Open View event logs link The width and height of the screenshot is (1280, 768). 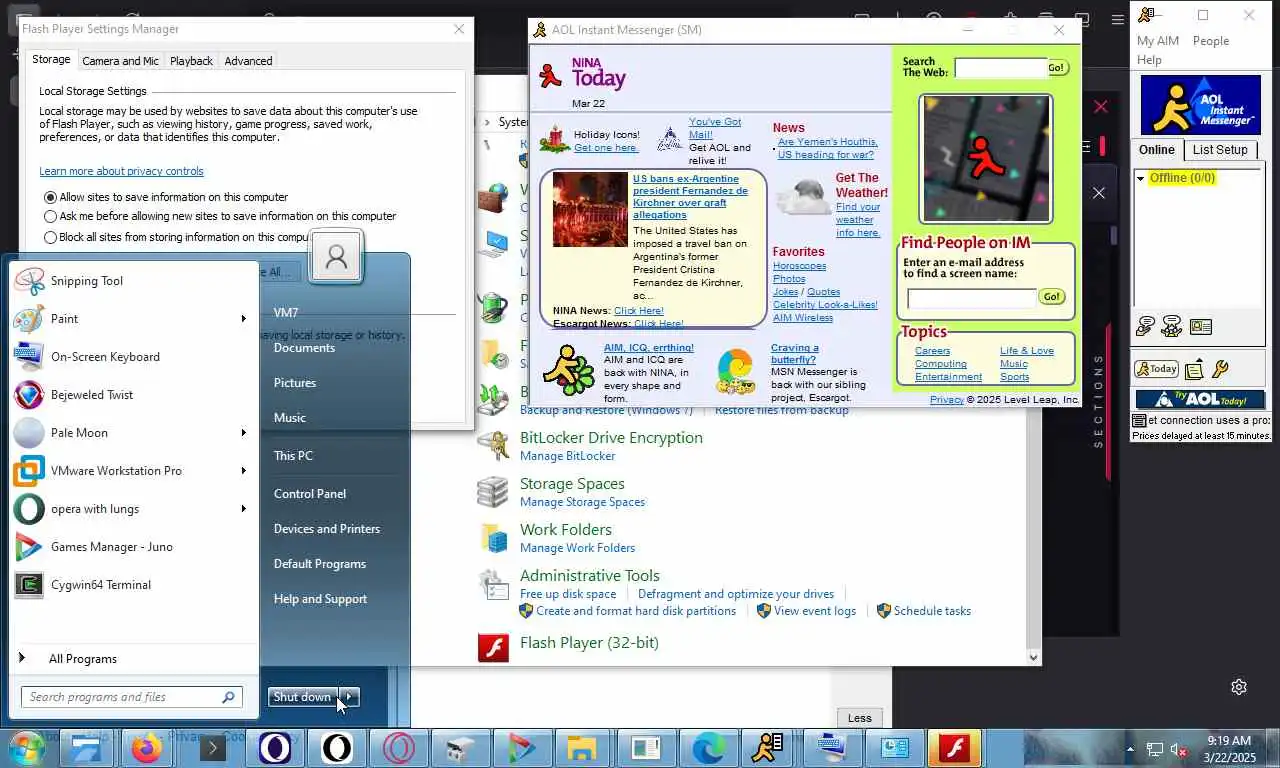[x=815, y=611]
